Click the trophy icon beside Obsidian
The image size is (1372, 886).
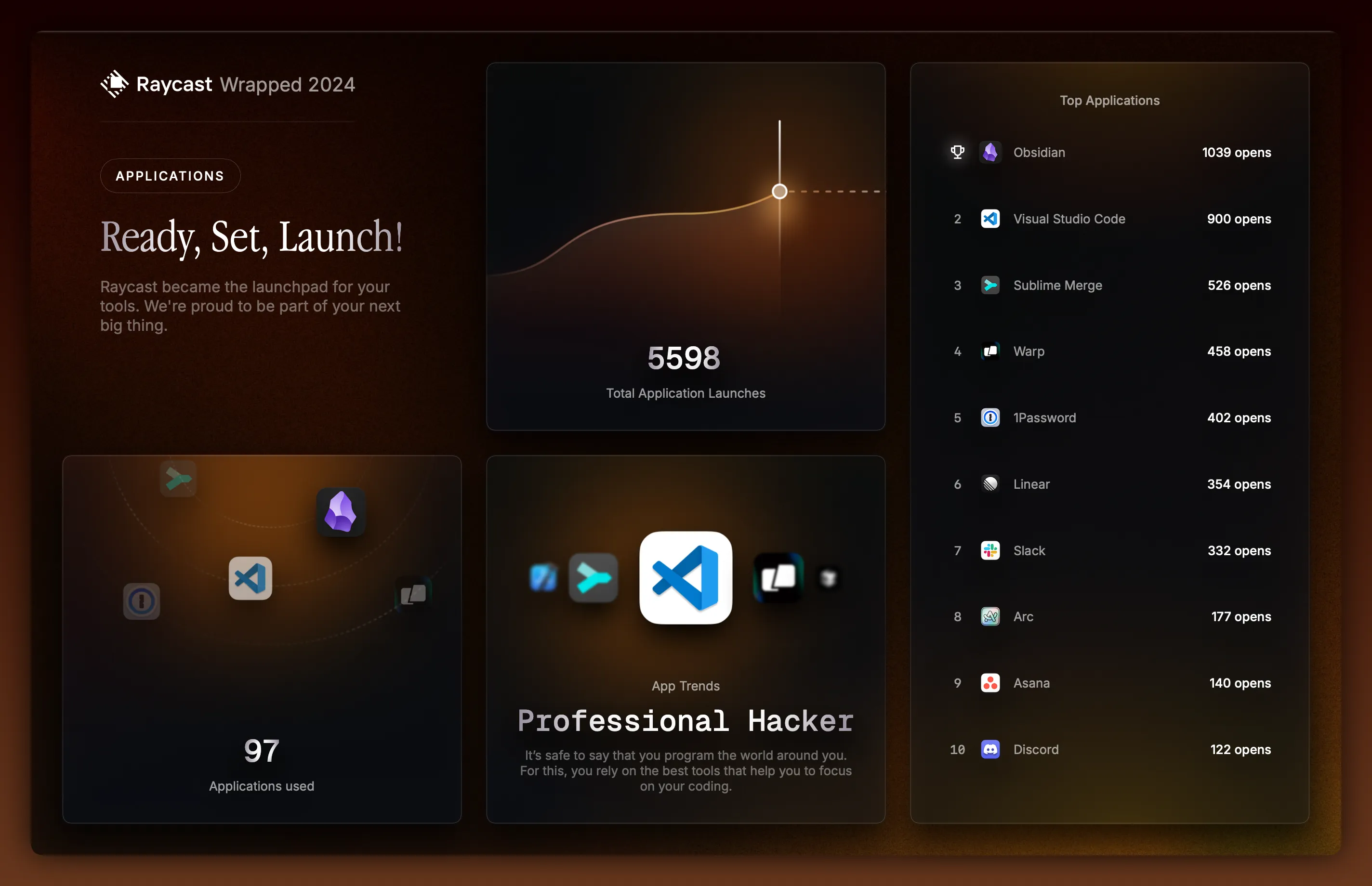pyautogui.click(x=958, y=152)
